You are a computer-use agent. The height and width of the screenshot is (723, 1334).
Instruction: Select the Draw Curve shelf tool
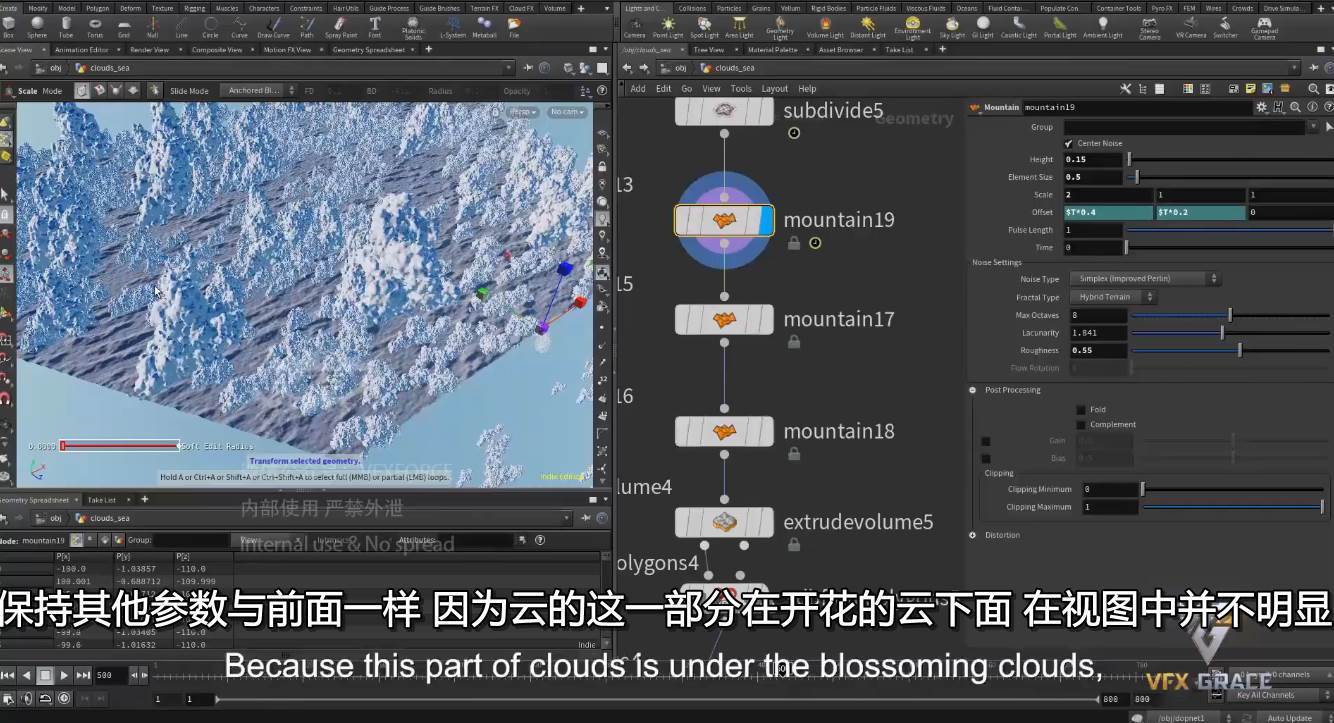tap(273, 26)
